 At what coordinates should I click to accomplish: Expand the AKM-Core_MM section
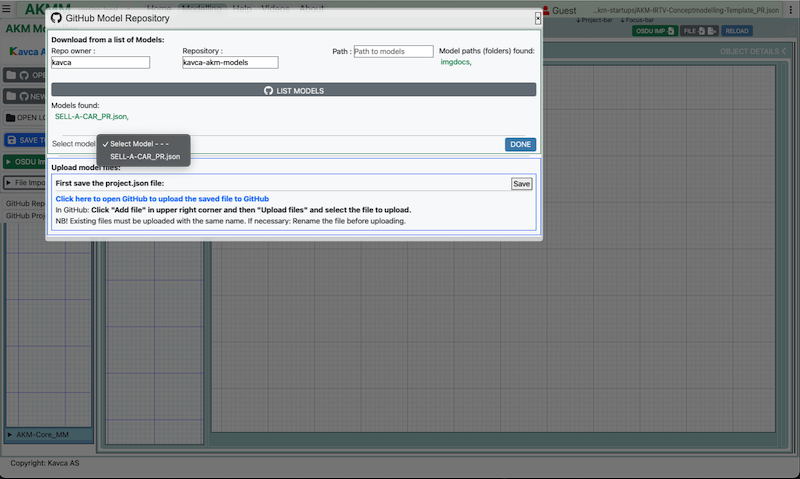point(9,435)
